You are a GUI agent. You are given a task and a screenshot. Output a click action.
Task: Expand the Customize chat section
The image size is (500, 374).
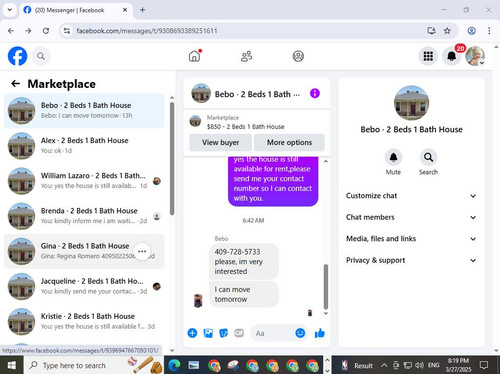[x=411, y=196]
